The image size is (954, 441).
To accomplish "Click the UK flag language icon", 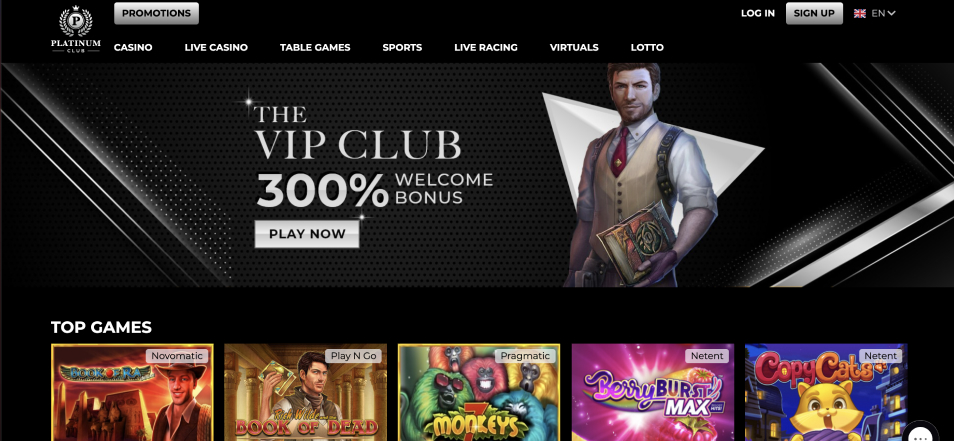I will (860, 13).
